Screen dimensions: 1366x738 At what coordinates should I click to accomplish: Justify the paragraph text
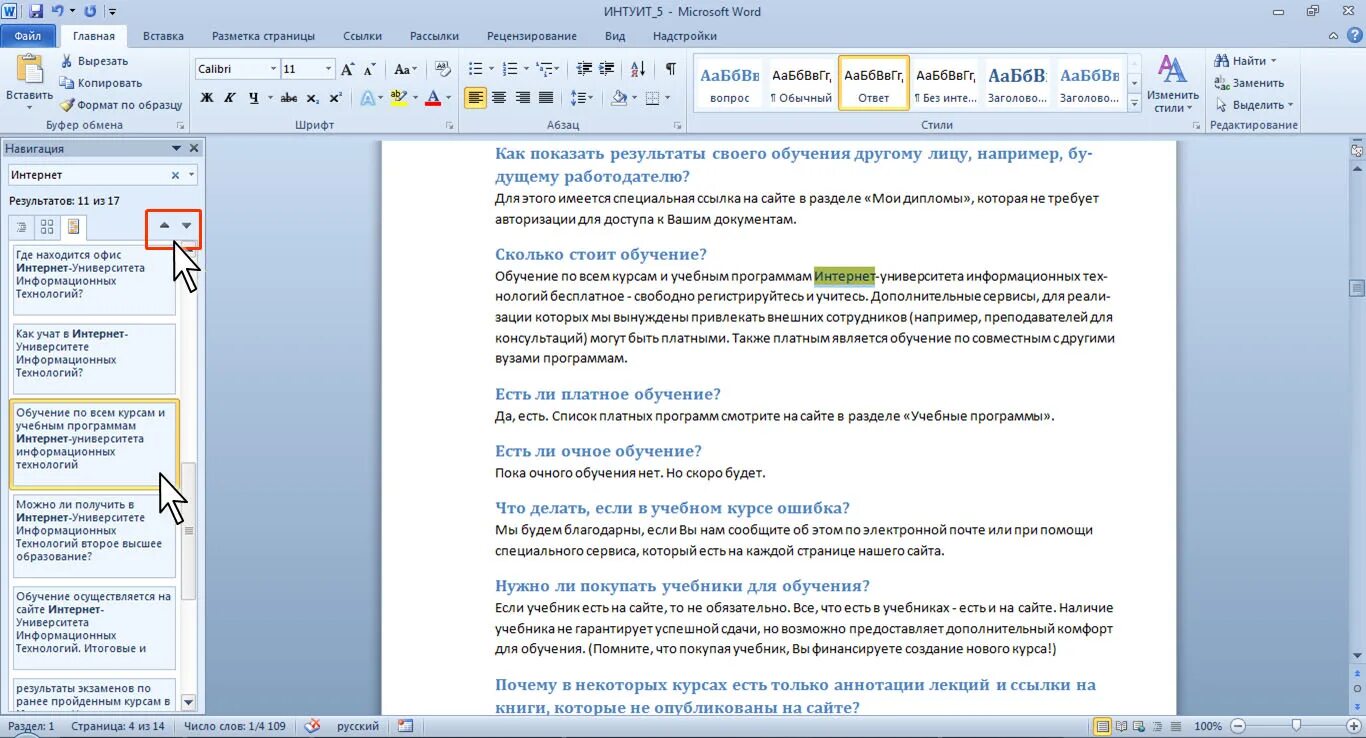[x=546, y=98]
